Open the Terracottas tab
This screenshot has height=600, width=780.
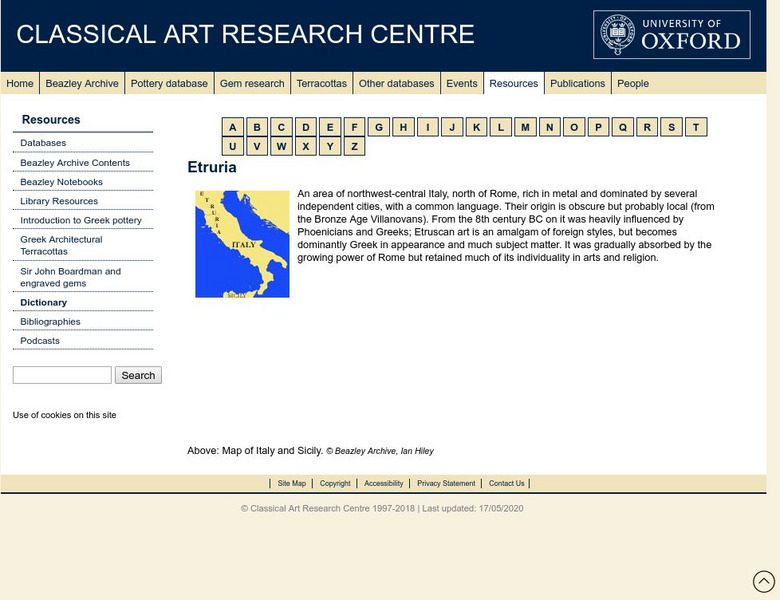point(322,84)
